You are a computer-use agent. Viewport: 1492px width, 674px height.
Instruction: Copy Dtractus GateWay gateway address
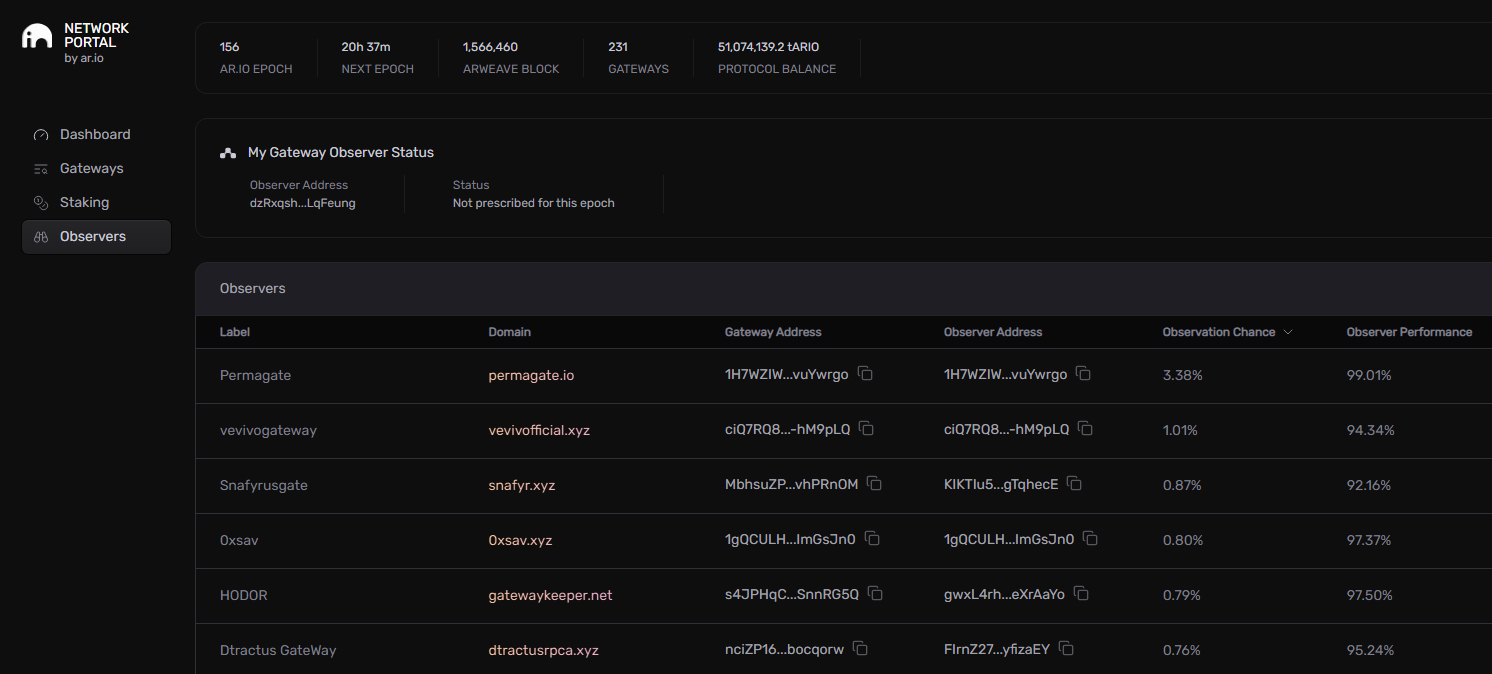[860, 649]
